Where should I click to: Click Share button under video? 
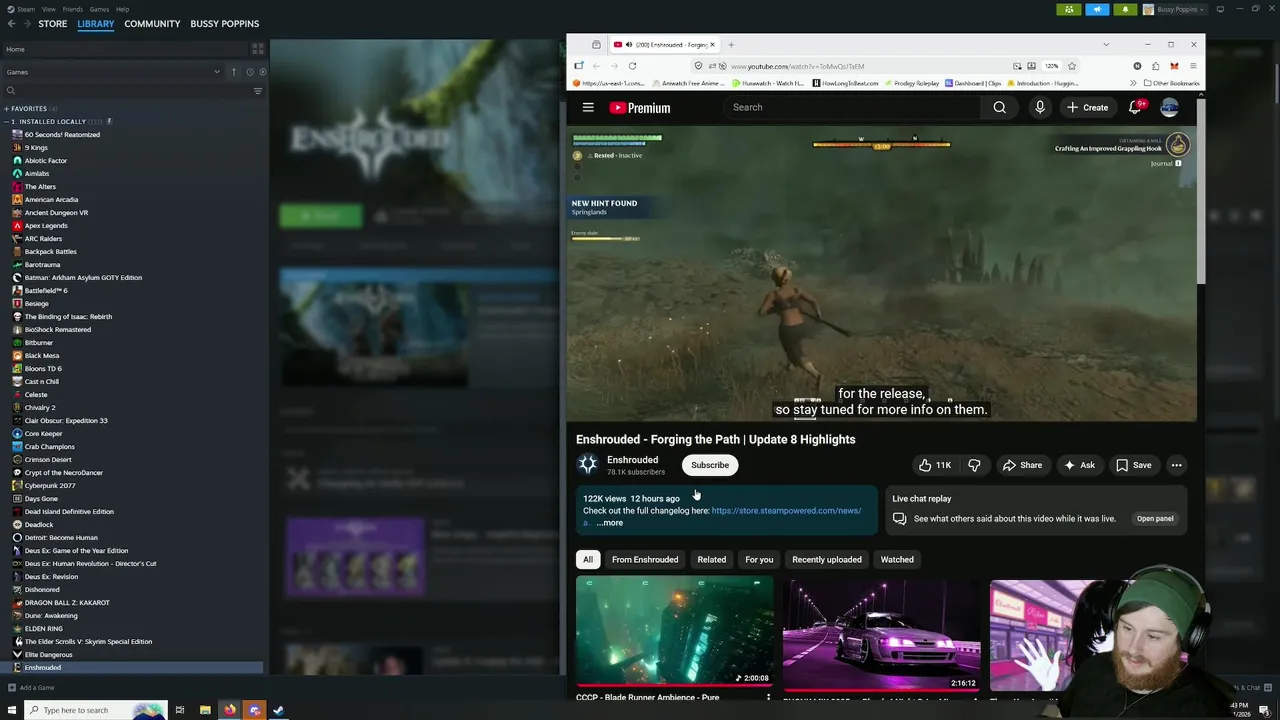click(1022, 465)
